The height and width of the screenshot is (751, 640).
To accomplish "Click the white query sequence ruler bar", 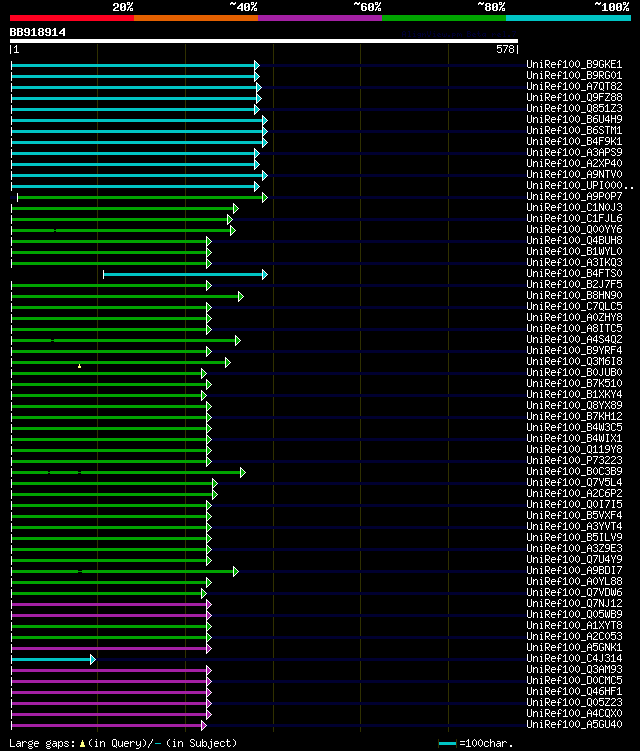I will tap(263, 41).
